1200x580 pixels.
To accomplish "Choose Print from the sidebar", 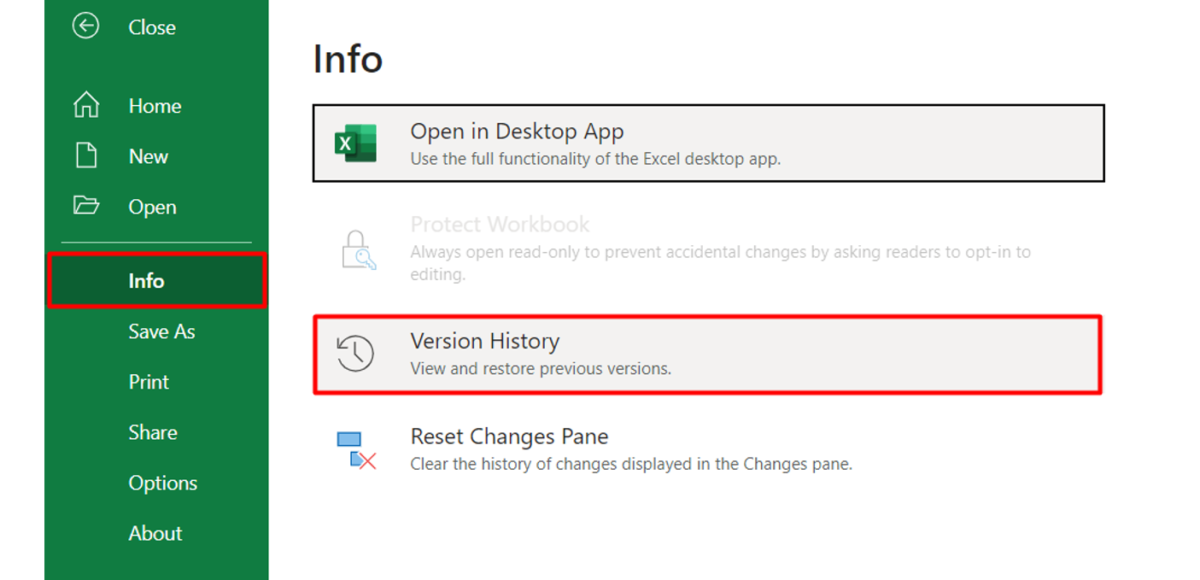I will pyautogui.click(x=148, y=382).
